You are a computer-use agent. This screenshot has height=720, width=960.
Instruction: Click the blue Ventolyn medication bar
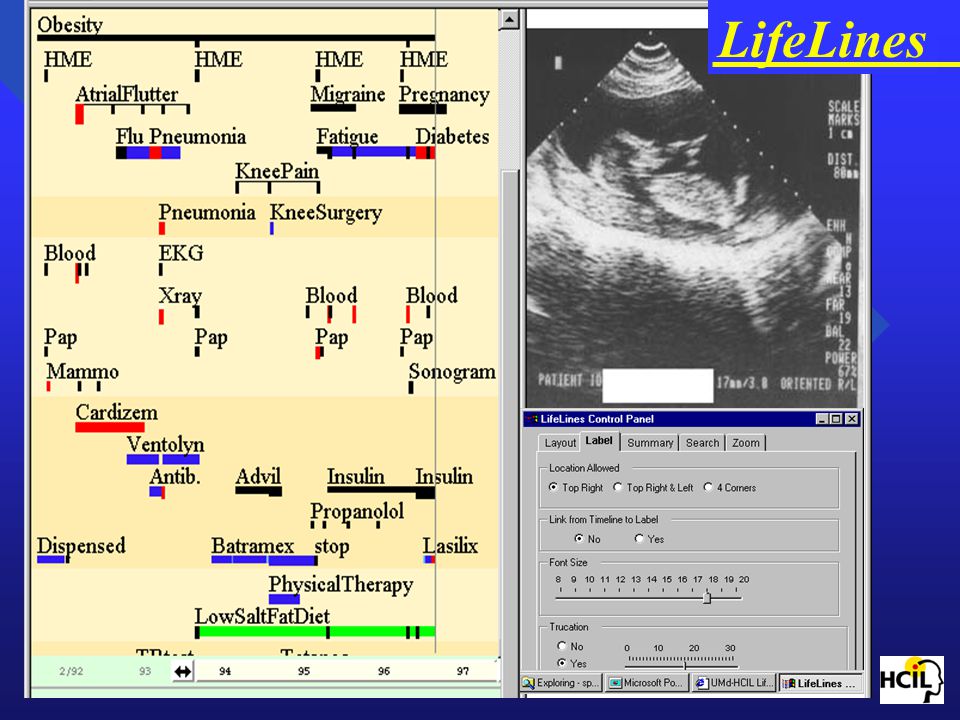[163, 459]
